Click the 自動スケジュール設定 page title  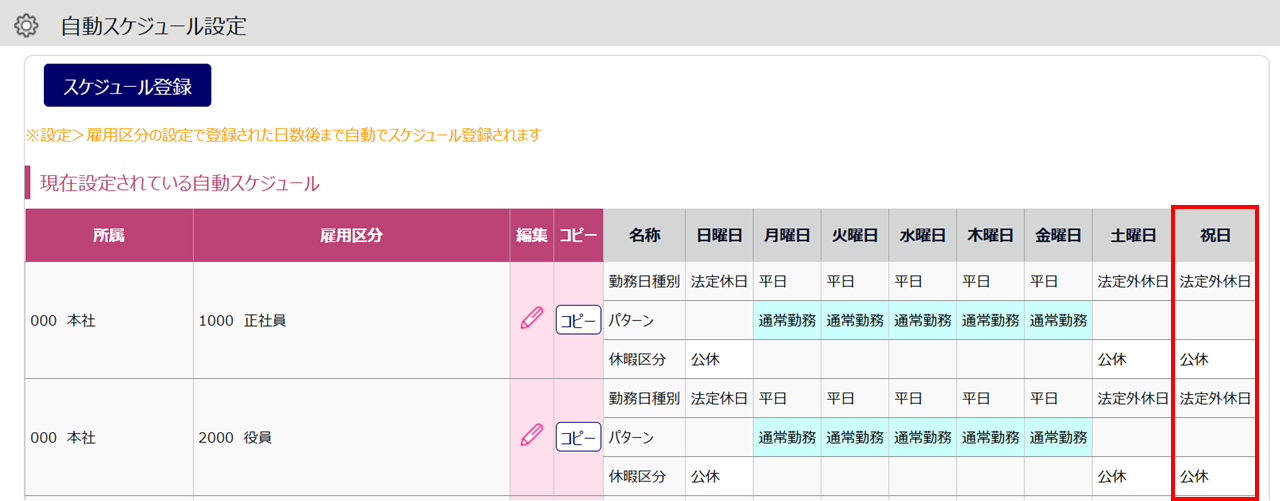click(x=153, y=26)
